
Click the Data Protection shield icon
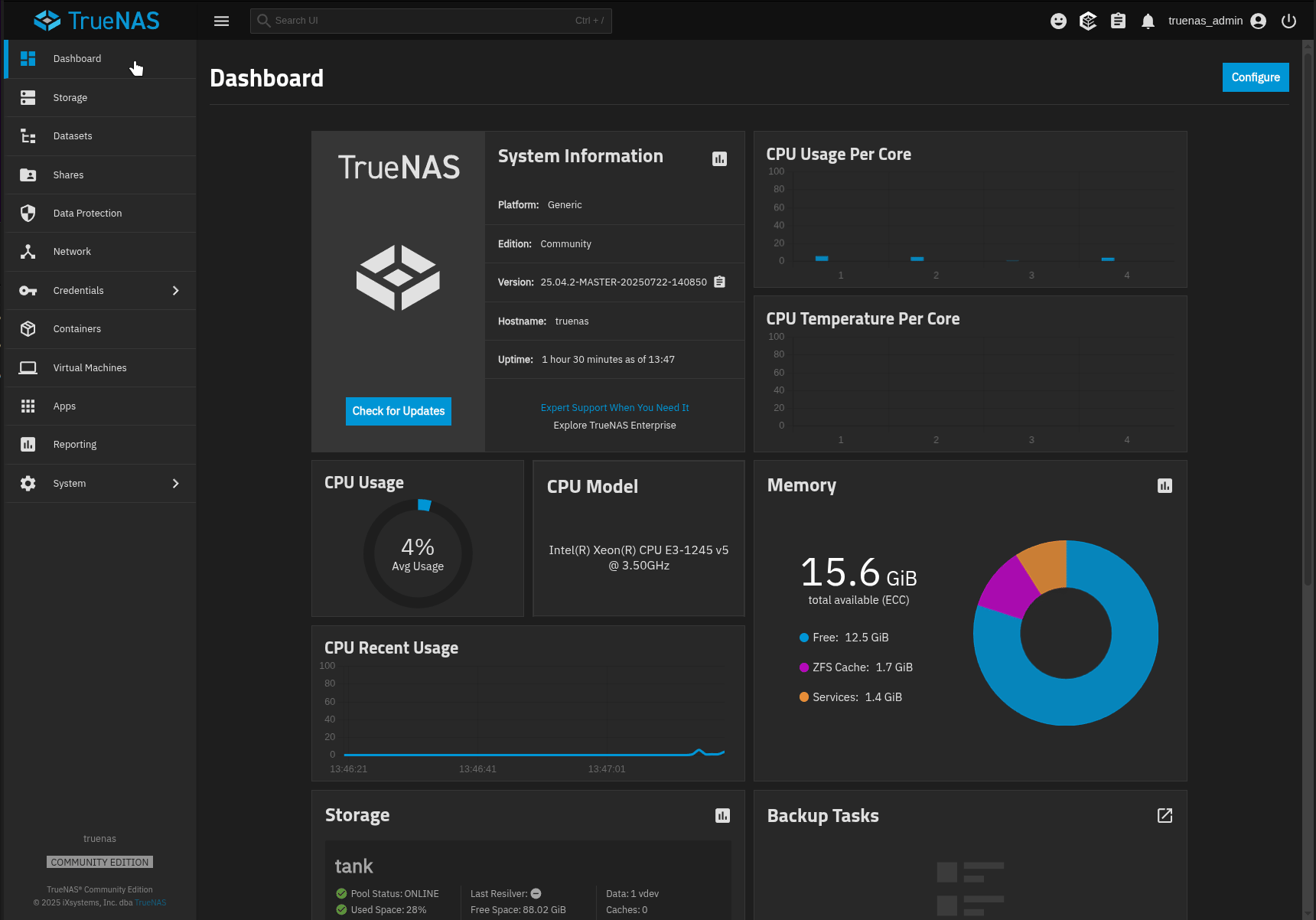point(28,213)
